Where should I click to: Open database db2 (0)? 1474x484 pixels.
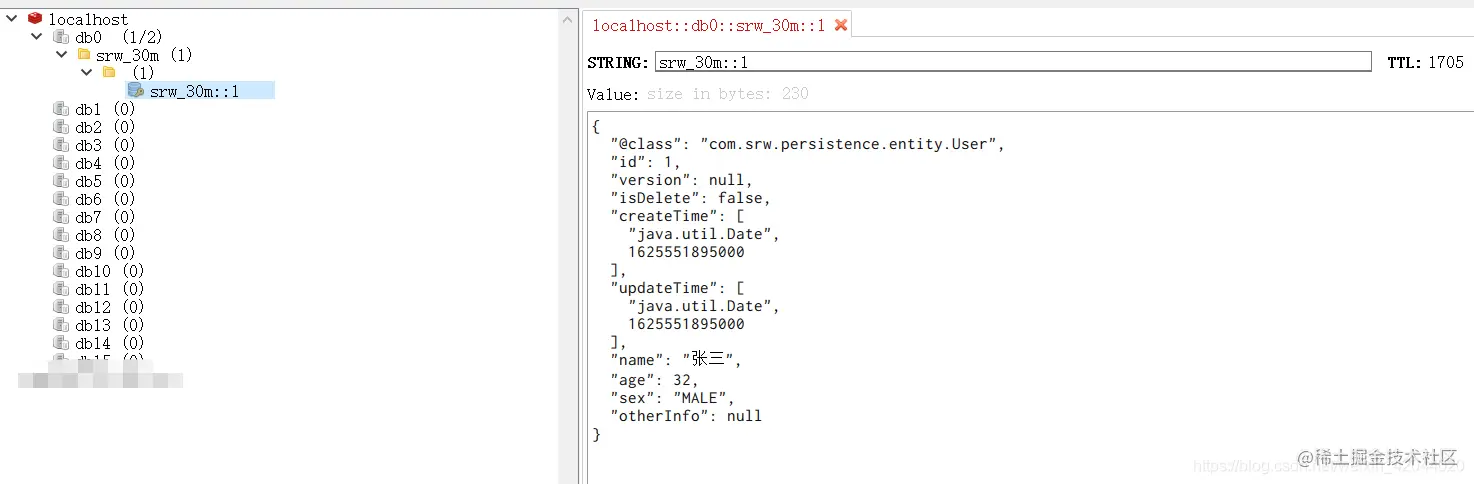(x=105, y=127)
